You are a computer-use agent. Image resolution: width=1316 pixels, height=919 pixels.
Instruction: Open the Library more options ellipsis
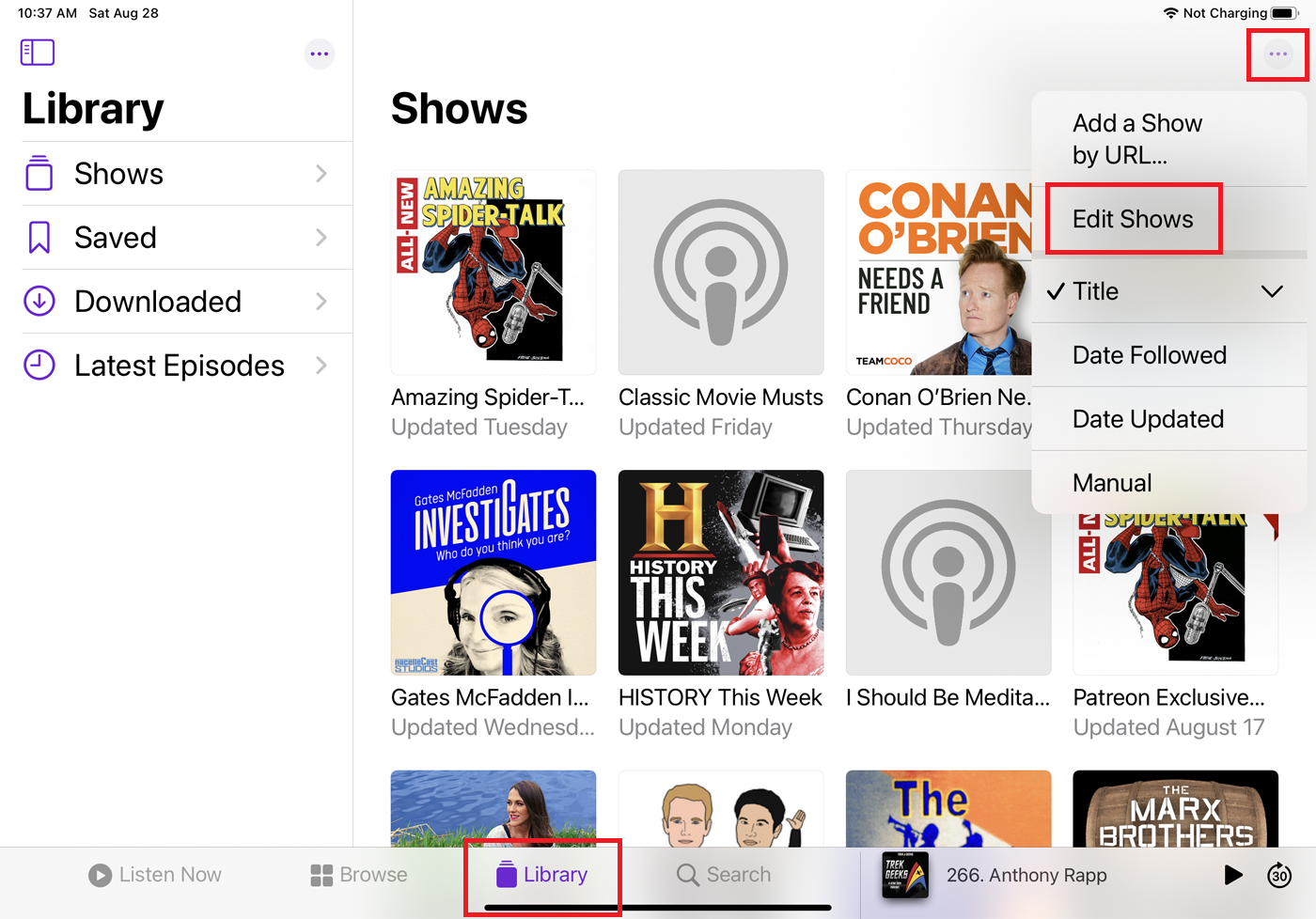tap(320, 54)
